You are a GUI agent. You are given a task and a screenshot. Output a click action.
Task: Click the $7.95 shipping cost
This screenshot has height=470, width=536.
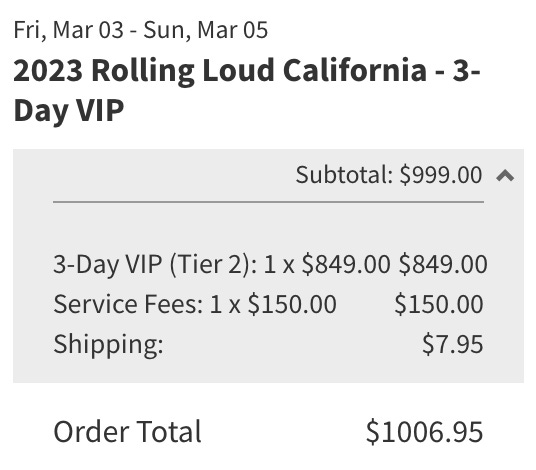(x=453, y=344)
